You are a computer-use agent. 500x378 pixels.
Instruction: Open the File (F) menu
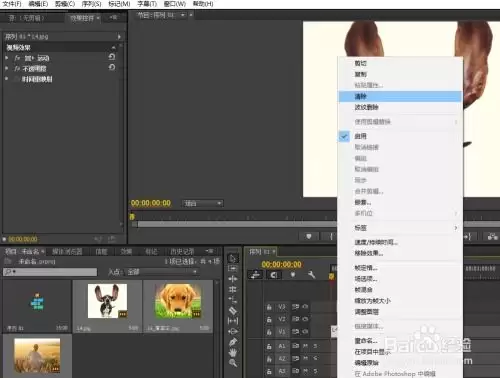tap(12, 4)
